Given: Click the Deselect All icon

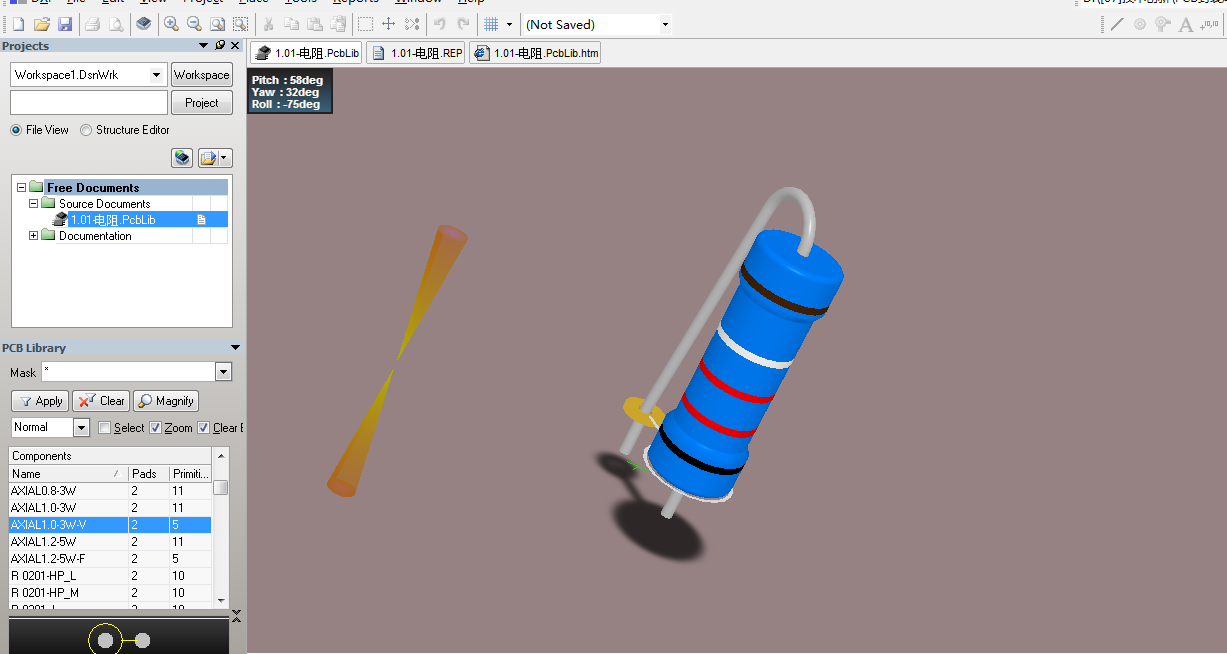Looking at the screenshot, I should 412,24.
